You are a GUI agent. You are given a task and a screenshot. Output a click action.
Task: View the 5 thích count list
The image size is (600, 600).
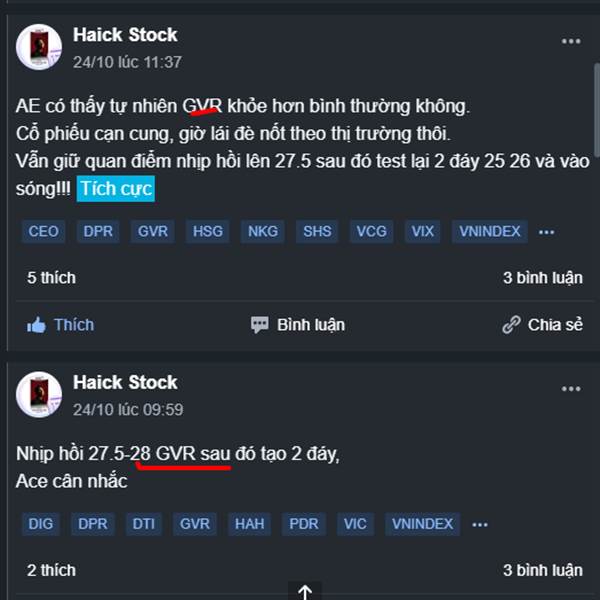coord(51,277)
